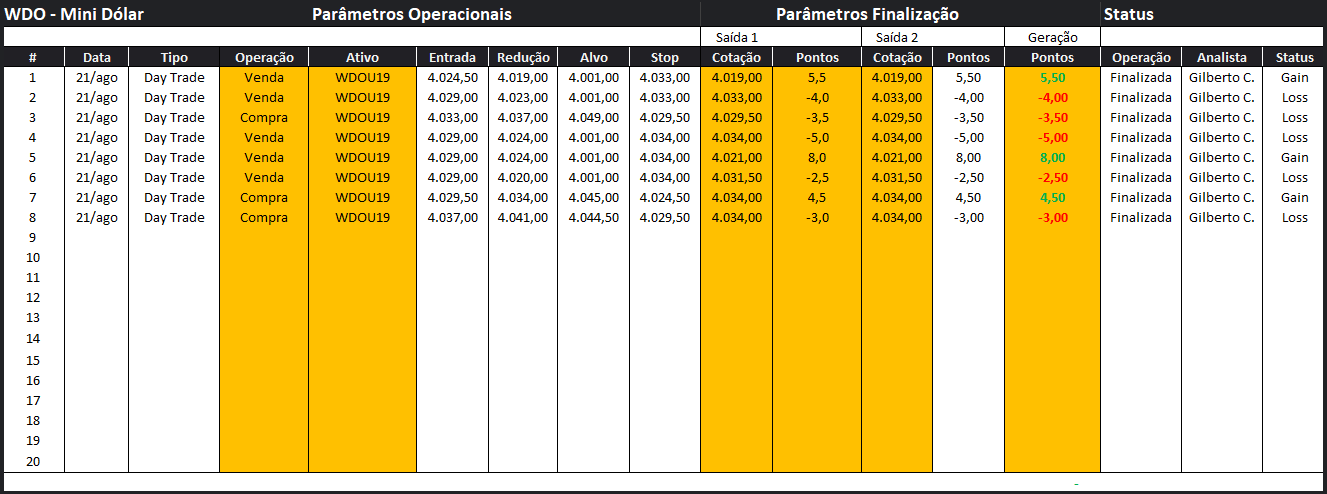The height and width of the screenshot is (494, 1327).
Task: Select the Entrada column header
Action: [x=452, y=57]
